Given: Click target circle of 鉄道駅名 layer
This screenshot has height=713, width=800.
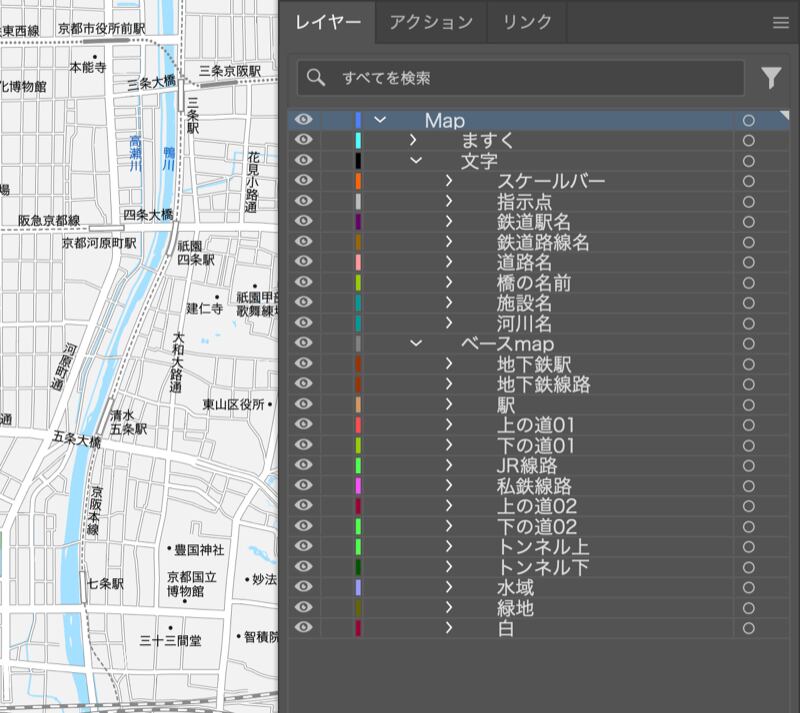Looking at the screenshot, I should (748, 222).
